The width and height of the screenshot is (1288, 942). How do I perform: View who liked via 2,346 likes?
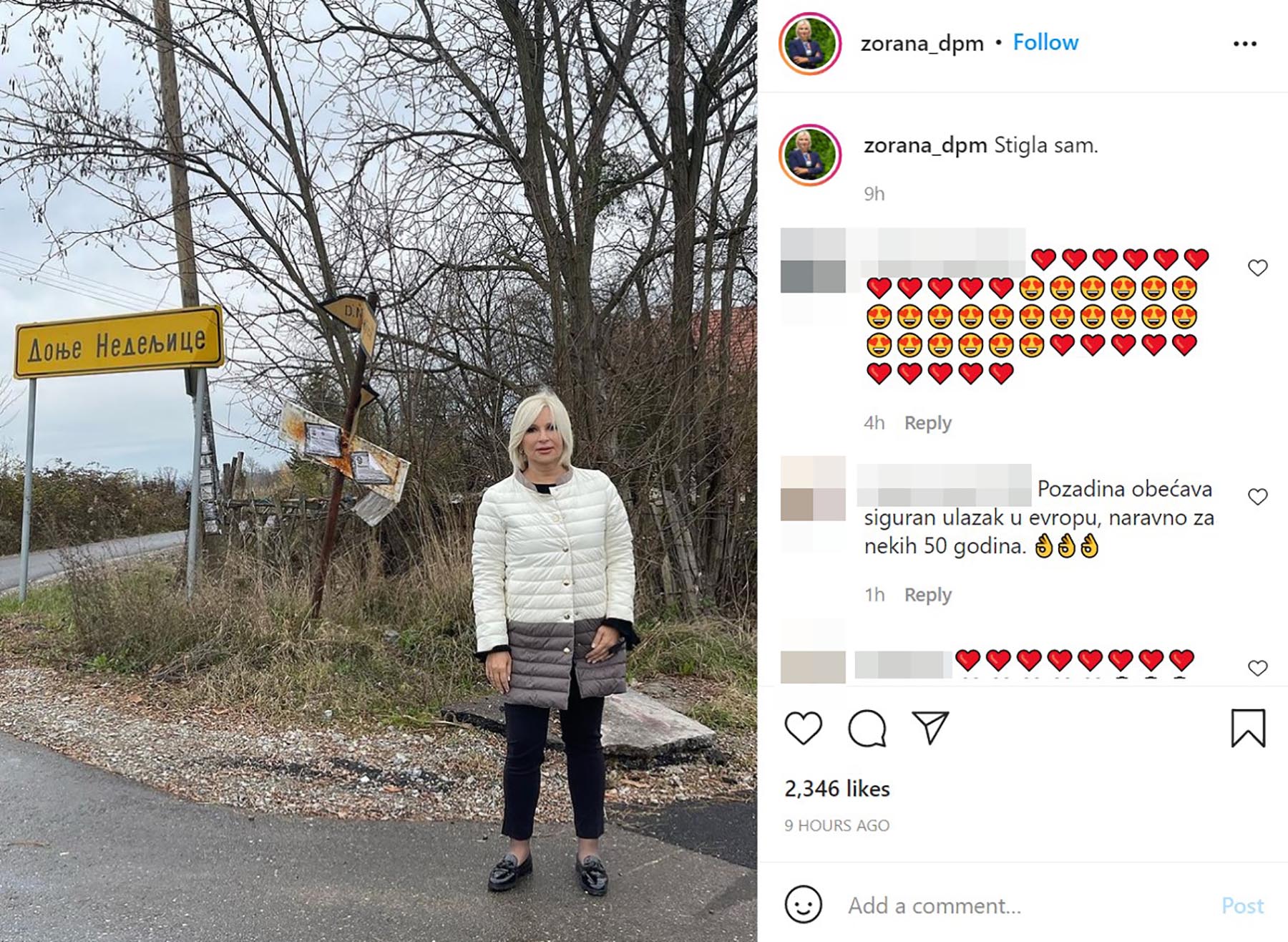point(837,789)
